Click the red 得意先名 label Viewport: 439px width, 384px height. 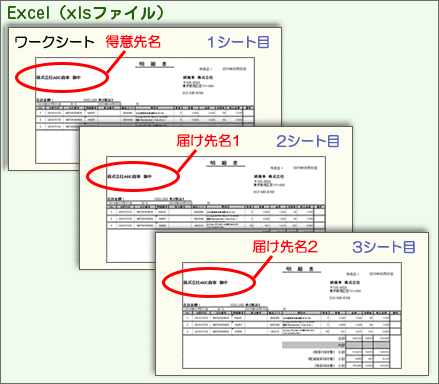(133, 42)
